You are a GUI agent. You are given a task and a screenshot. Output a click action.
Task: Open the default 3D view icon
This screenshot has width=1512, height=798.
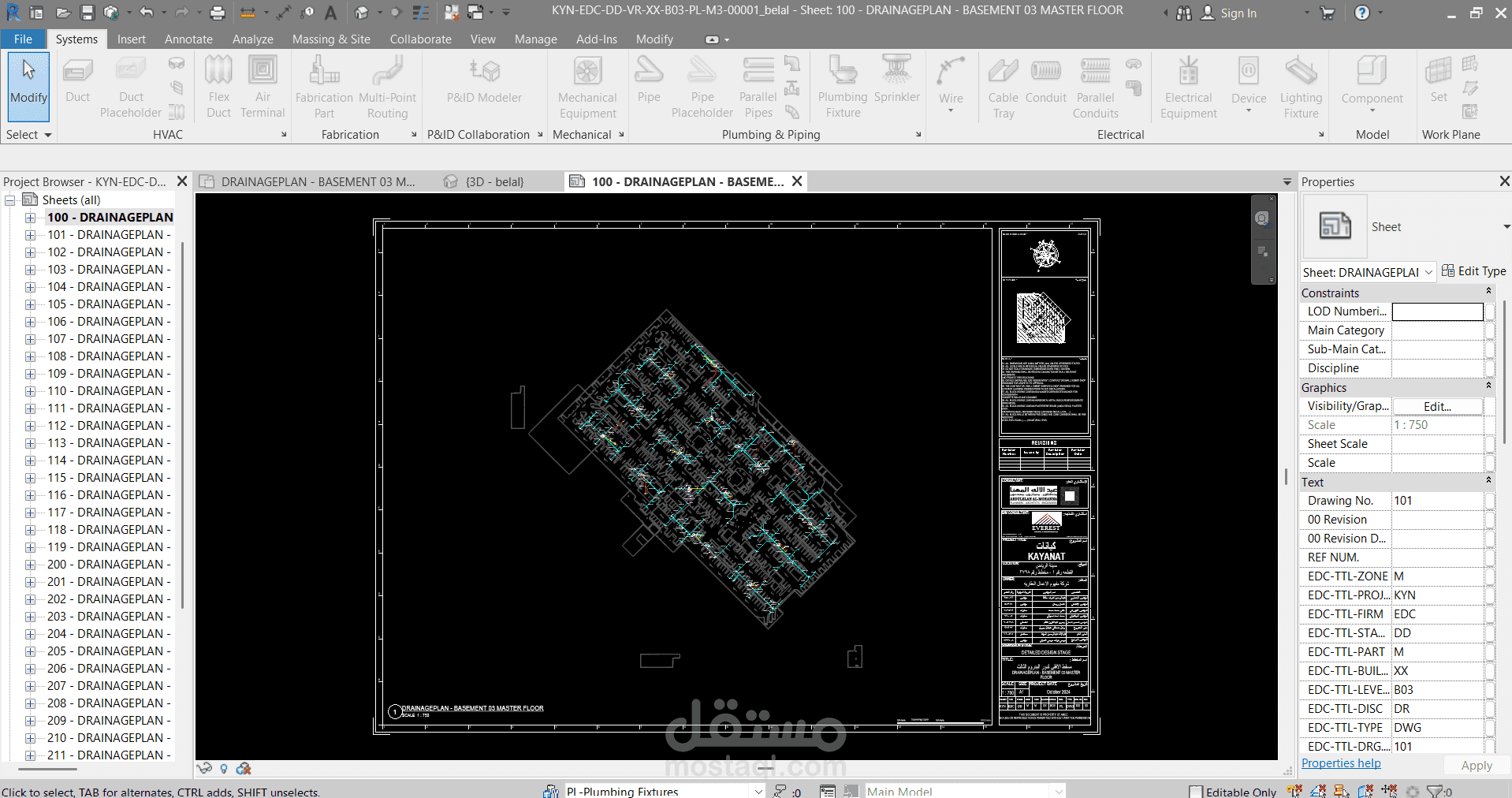(x=362, y=13)
